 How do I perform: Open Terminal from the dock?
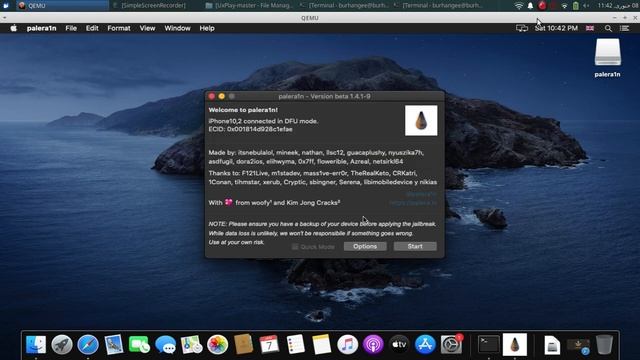click(489, 344)
